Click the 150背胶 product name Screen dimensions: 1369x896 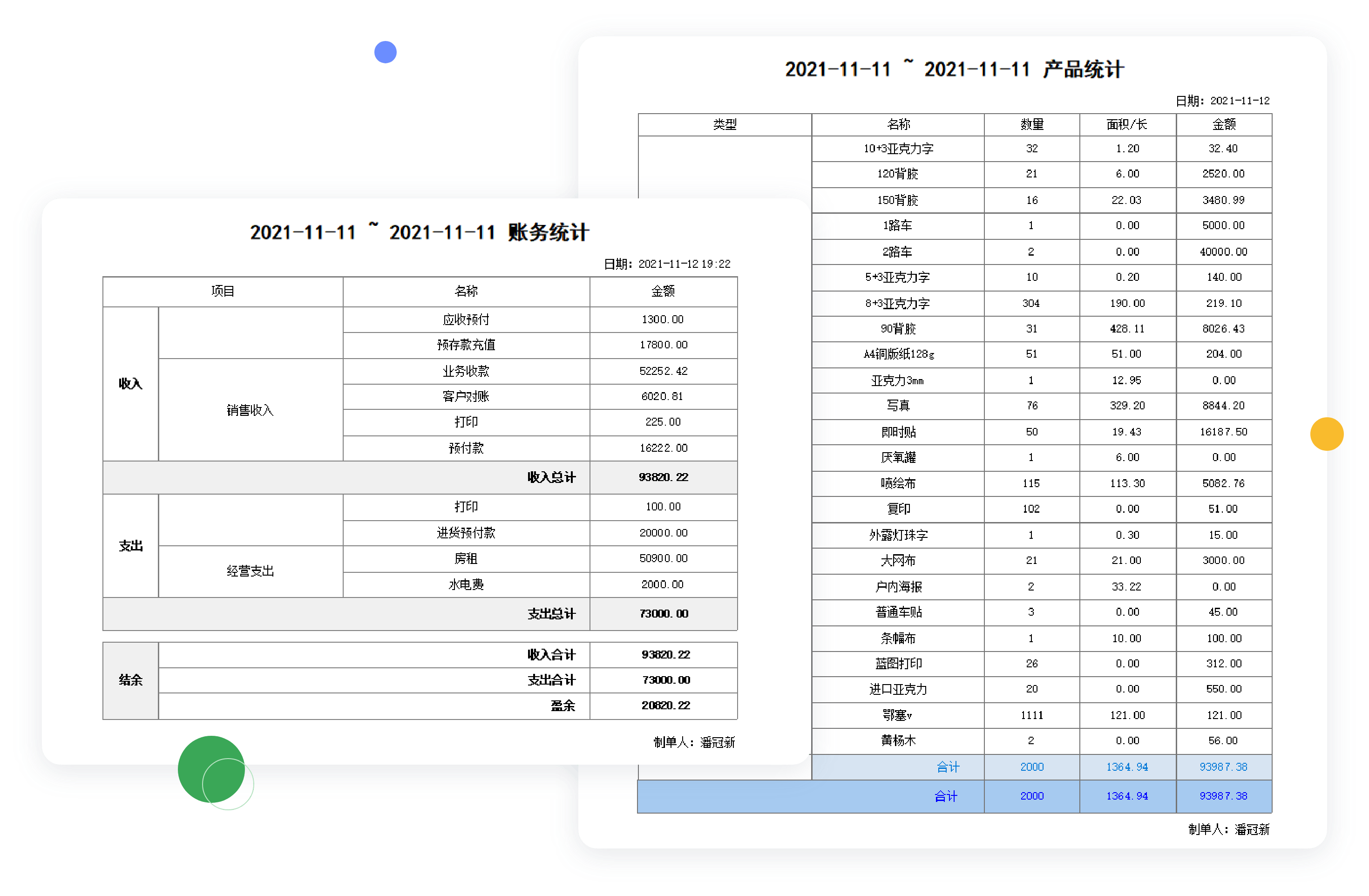pyautogui.click(x=898, y=200)
